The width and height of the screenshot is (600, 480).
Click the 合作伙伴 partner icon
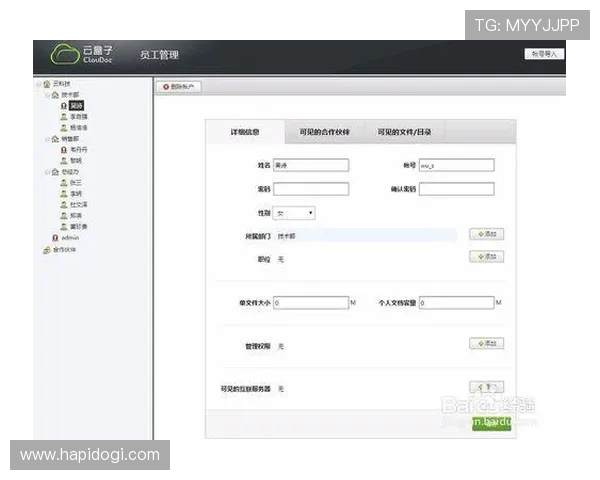(47, 250)
